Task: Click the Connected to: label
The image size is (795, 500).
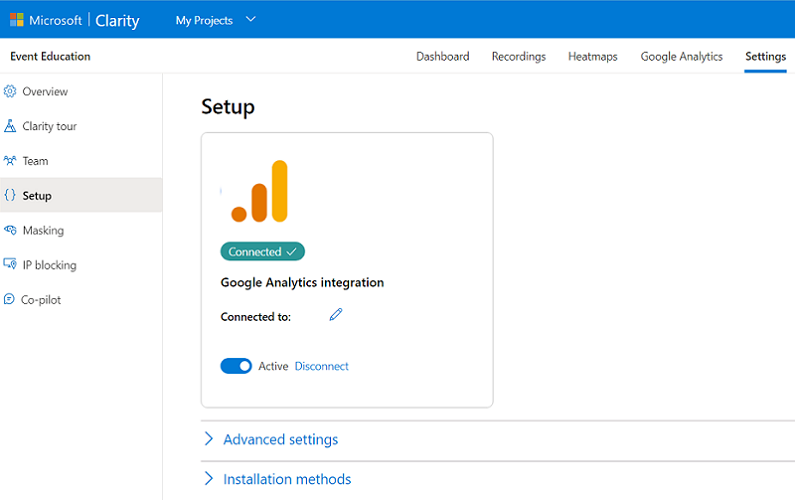Action: tap(256, 317)
